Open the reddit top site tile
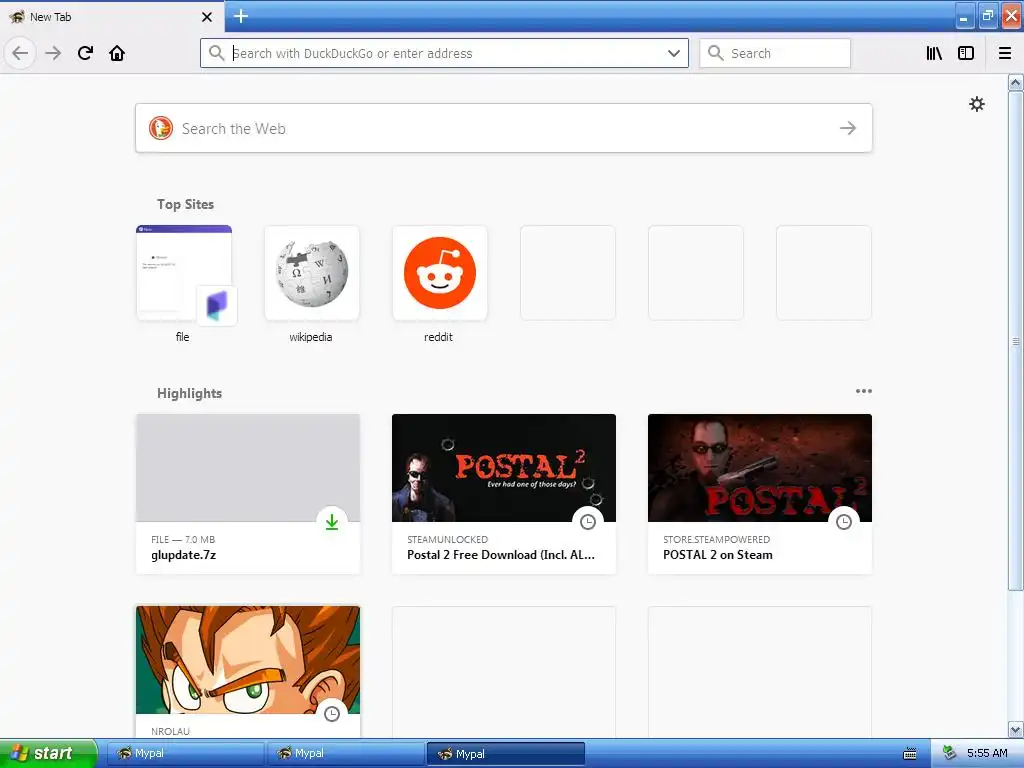The width and height of the screenshot is (1024, 768). point(440,273)
